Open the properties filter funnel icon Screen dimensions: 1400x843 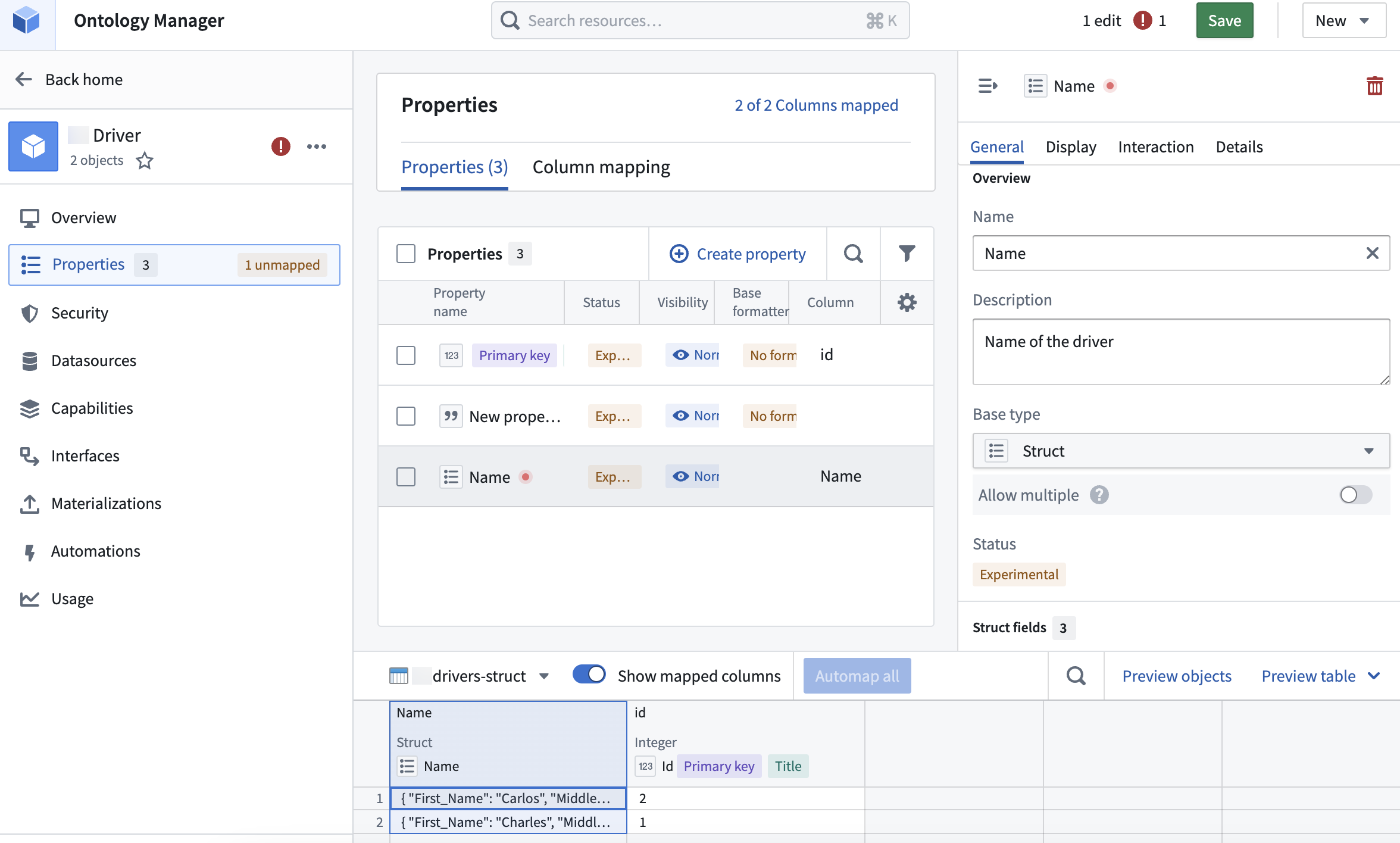907,254
